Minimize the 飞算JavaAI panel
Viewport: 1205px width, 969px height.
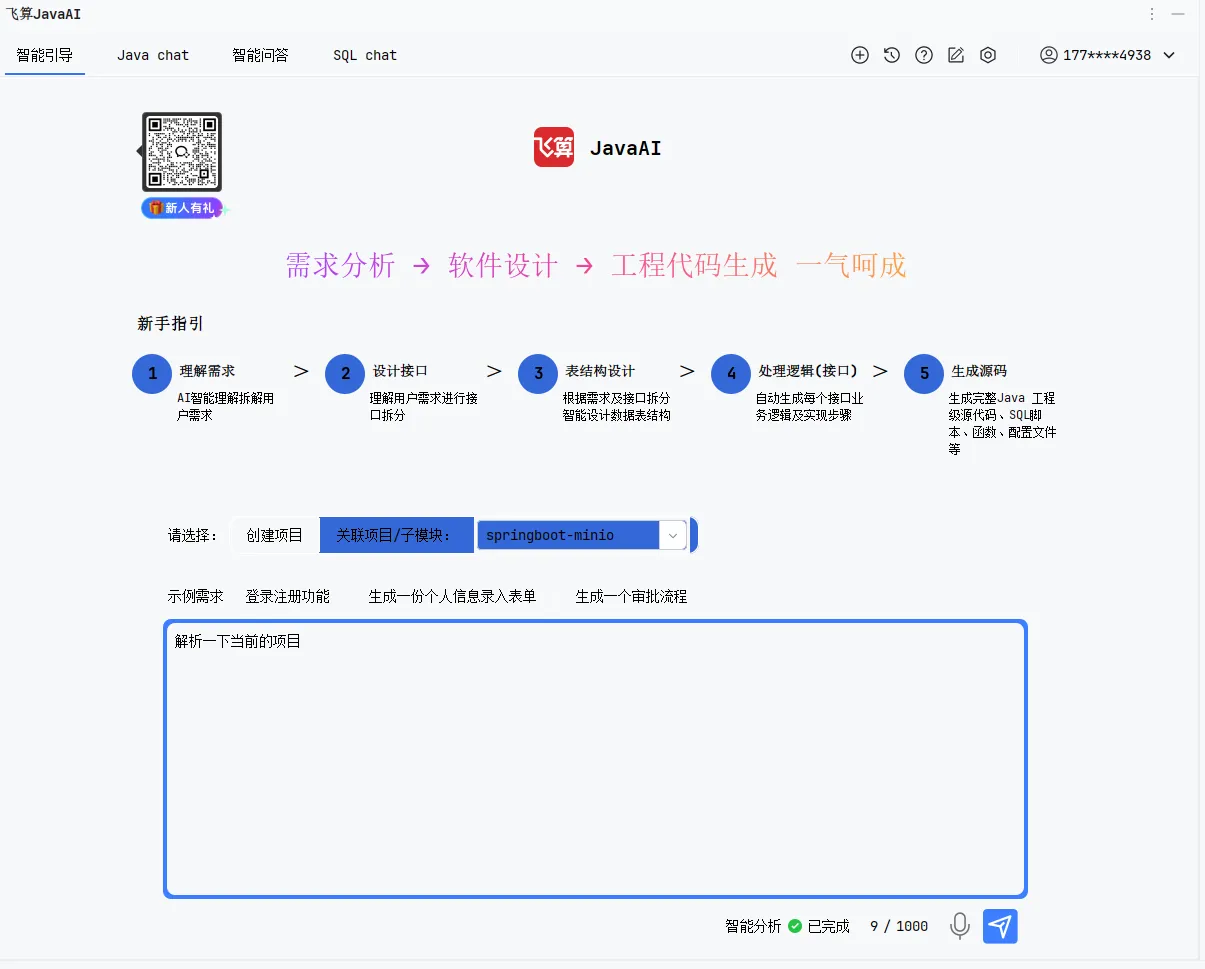pyautogui.click(x=1178, y=14)
